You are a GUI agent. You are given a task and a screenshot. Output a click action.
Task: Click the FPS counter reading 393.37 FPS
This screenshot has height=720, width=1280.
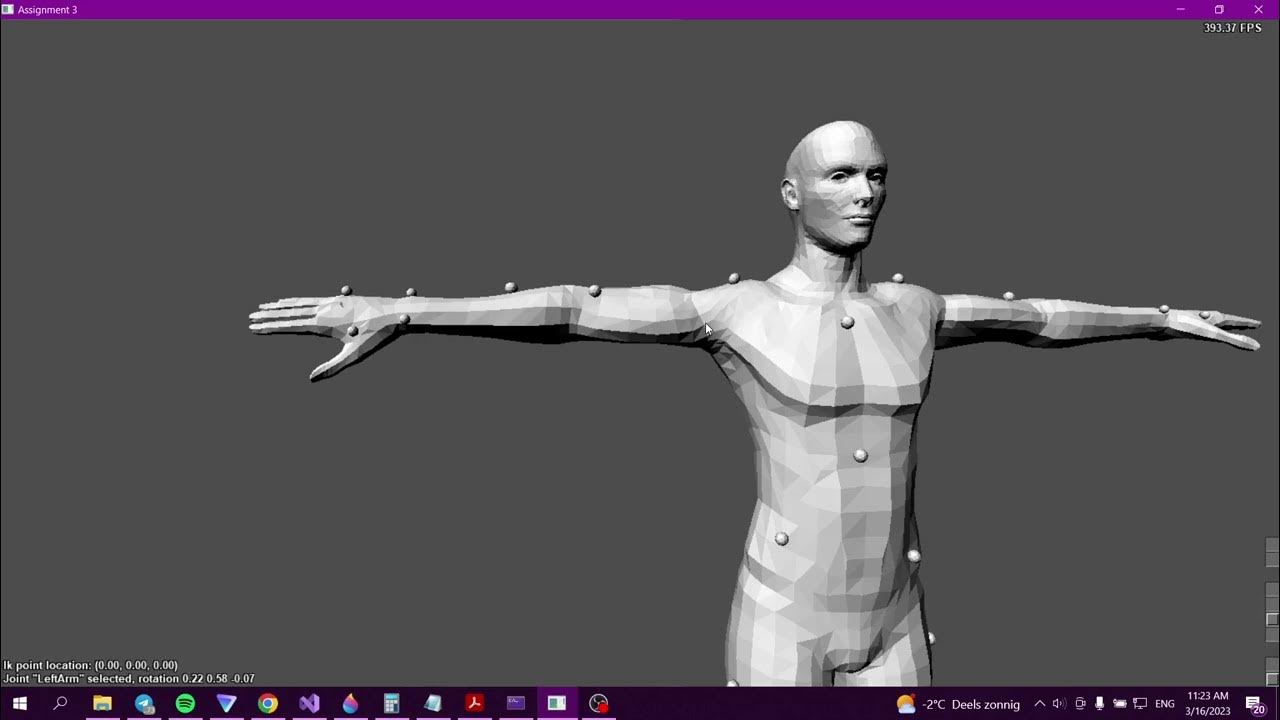(x=1232, y=28)
